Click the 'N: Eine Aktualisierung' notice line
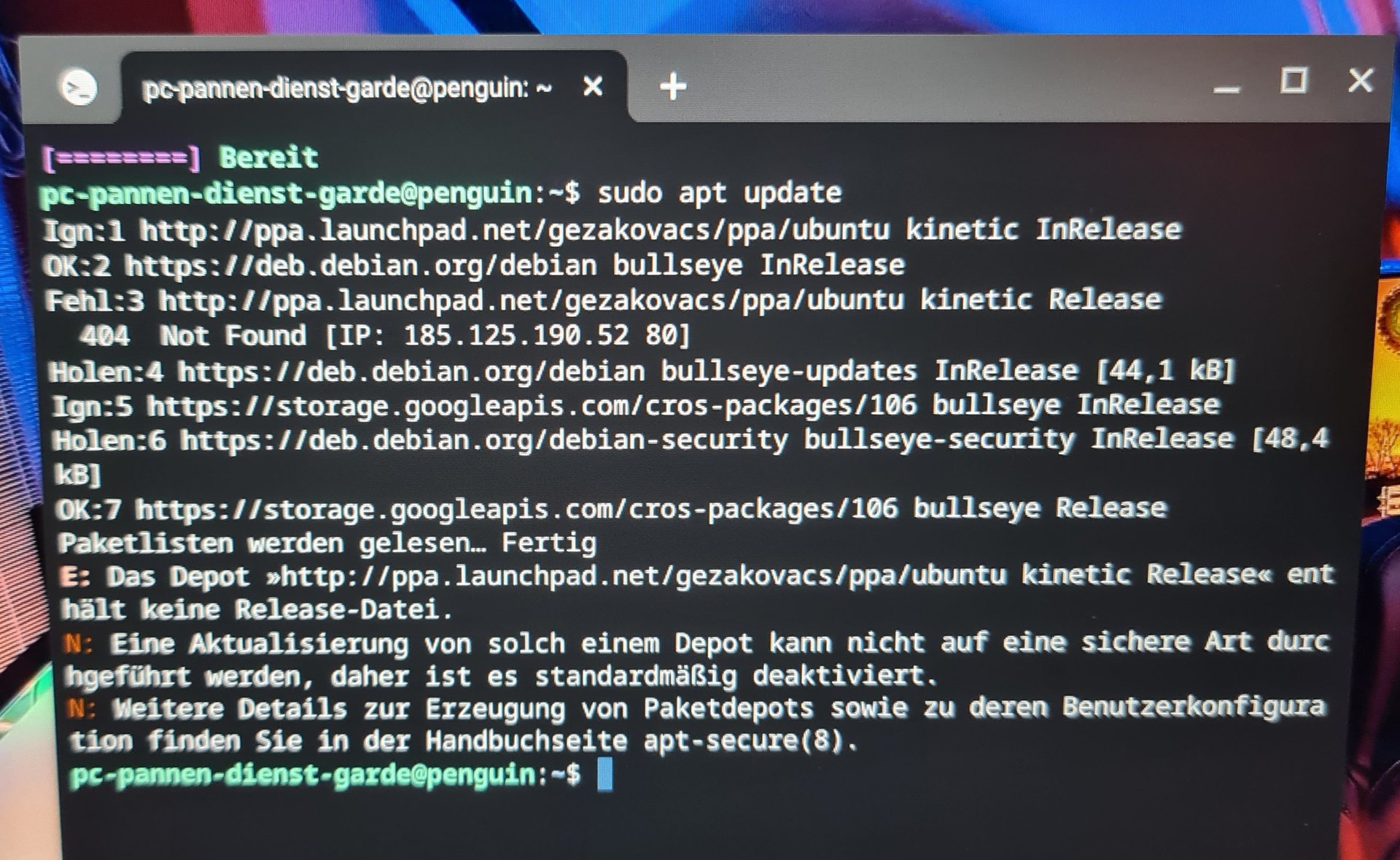1400x860 pixels. click(697, 643)
